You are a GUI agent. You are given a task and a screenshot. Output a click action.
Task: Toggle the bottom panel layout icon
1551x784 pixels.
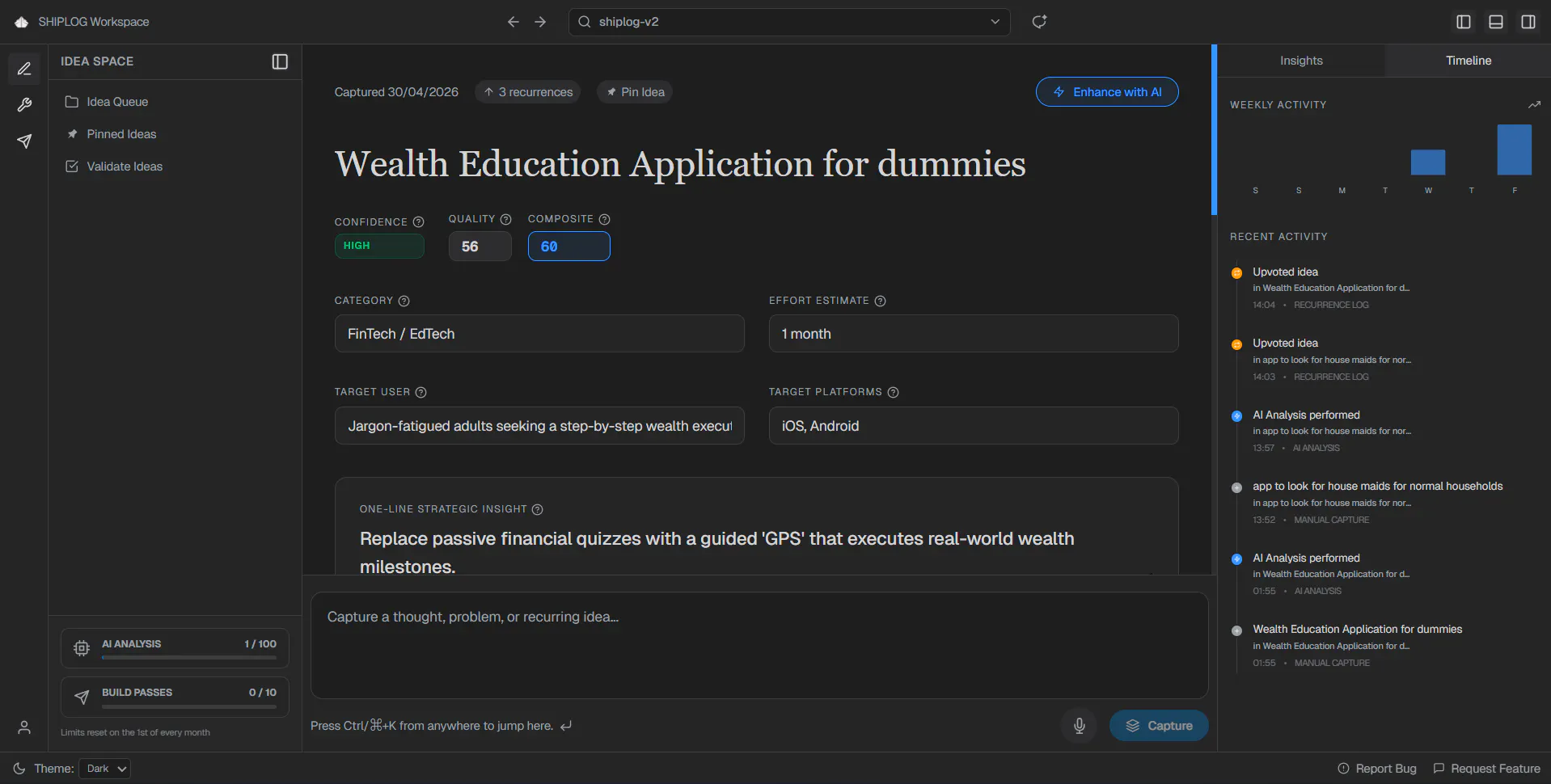(x=1496, y=22)
